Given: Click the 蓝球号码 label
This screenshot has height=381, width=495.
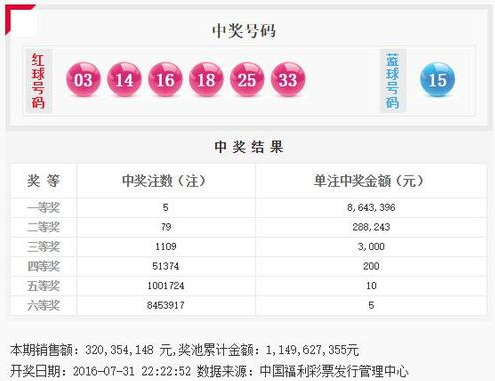Looking at the screenshot, I should (x=393, y=81).
